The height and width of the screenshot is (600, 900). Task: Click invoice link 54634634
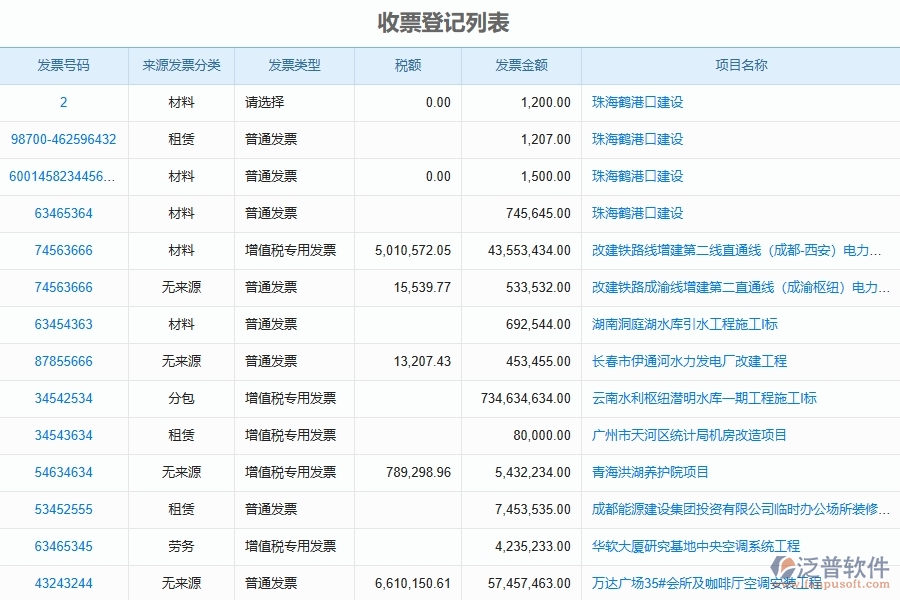pyautogui.click(x=63, y=472)
